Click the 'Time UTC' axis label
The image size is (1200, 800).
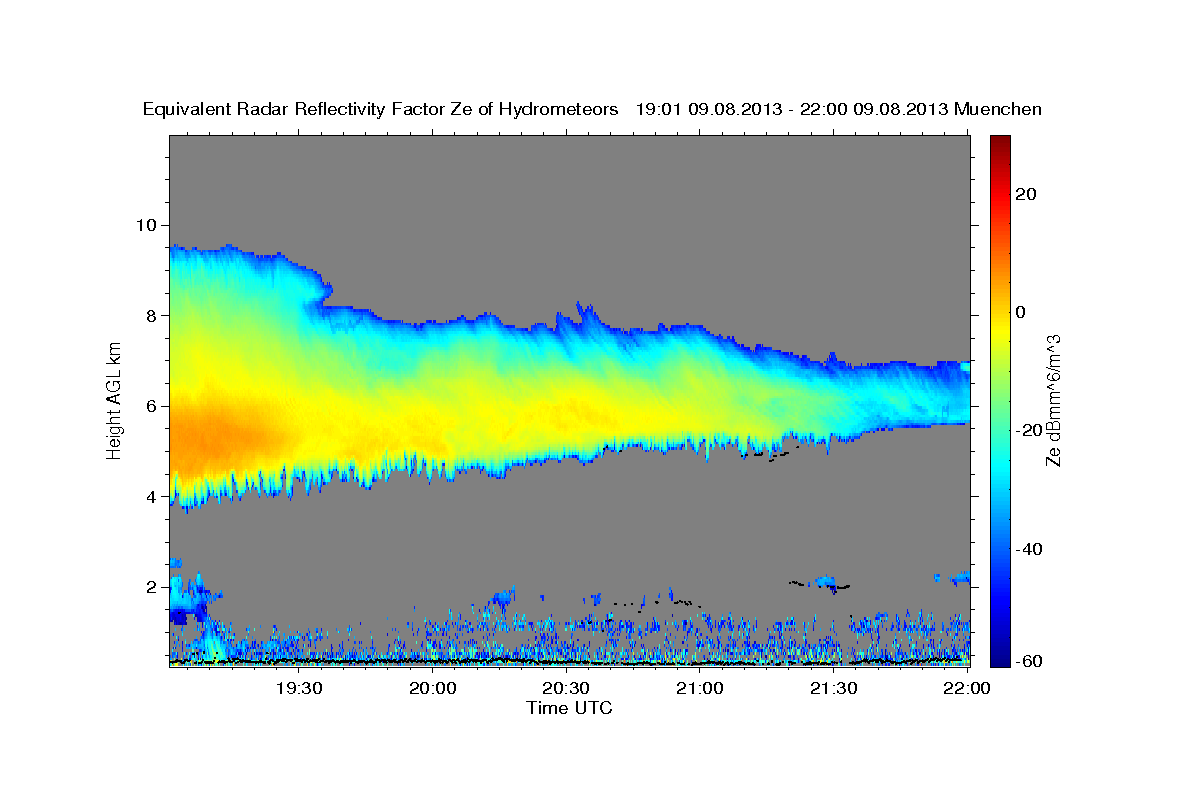click(569, 708)
